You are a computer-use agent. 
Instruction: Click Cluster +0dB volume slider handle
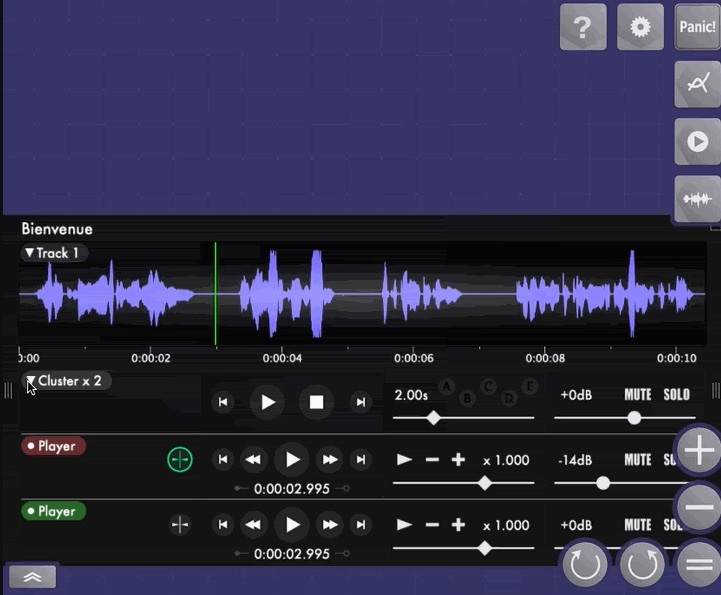(634, 418)
